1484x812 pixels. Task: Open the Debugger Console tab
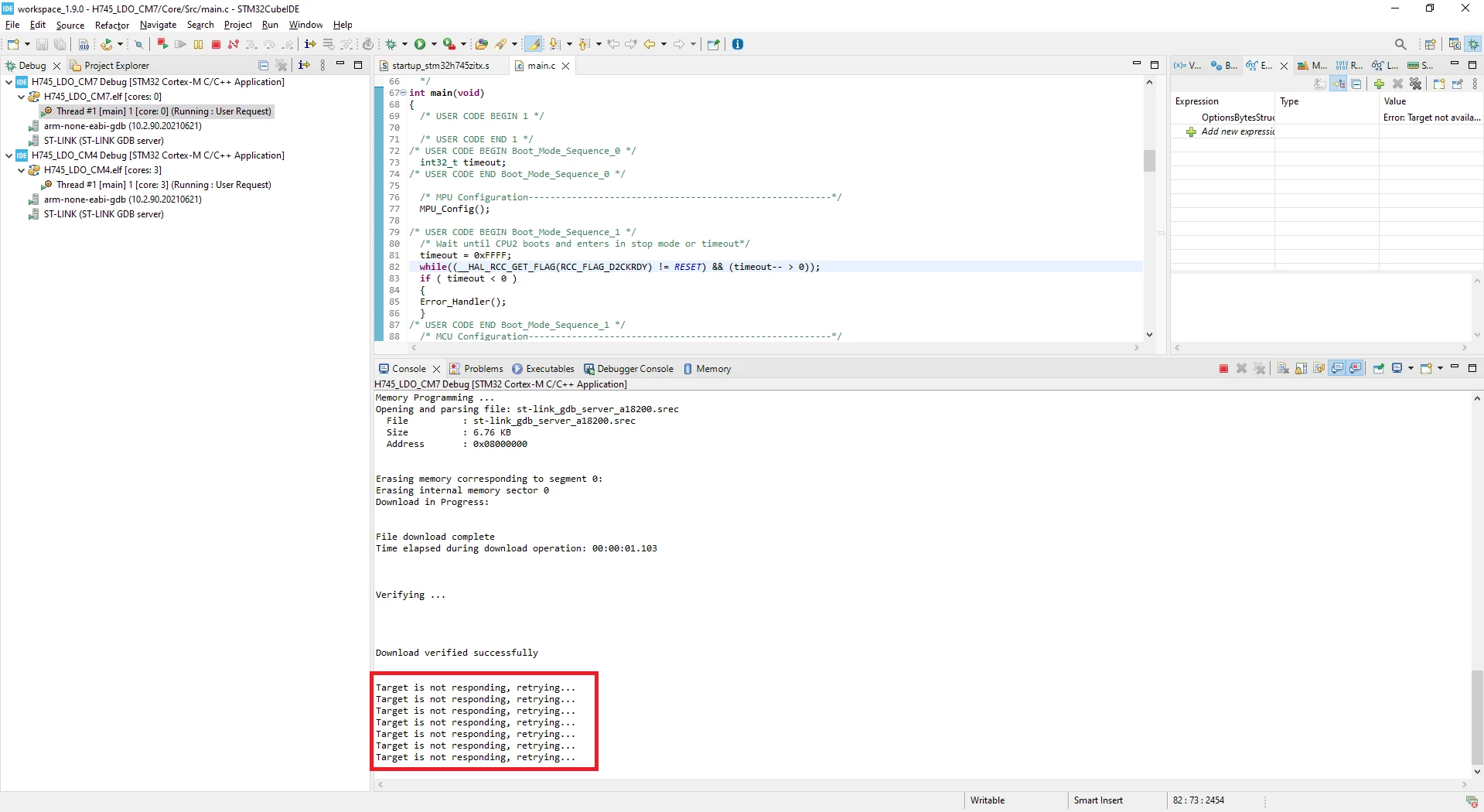628,369
